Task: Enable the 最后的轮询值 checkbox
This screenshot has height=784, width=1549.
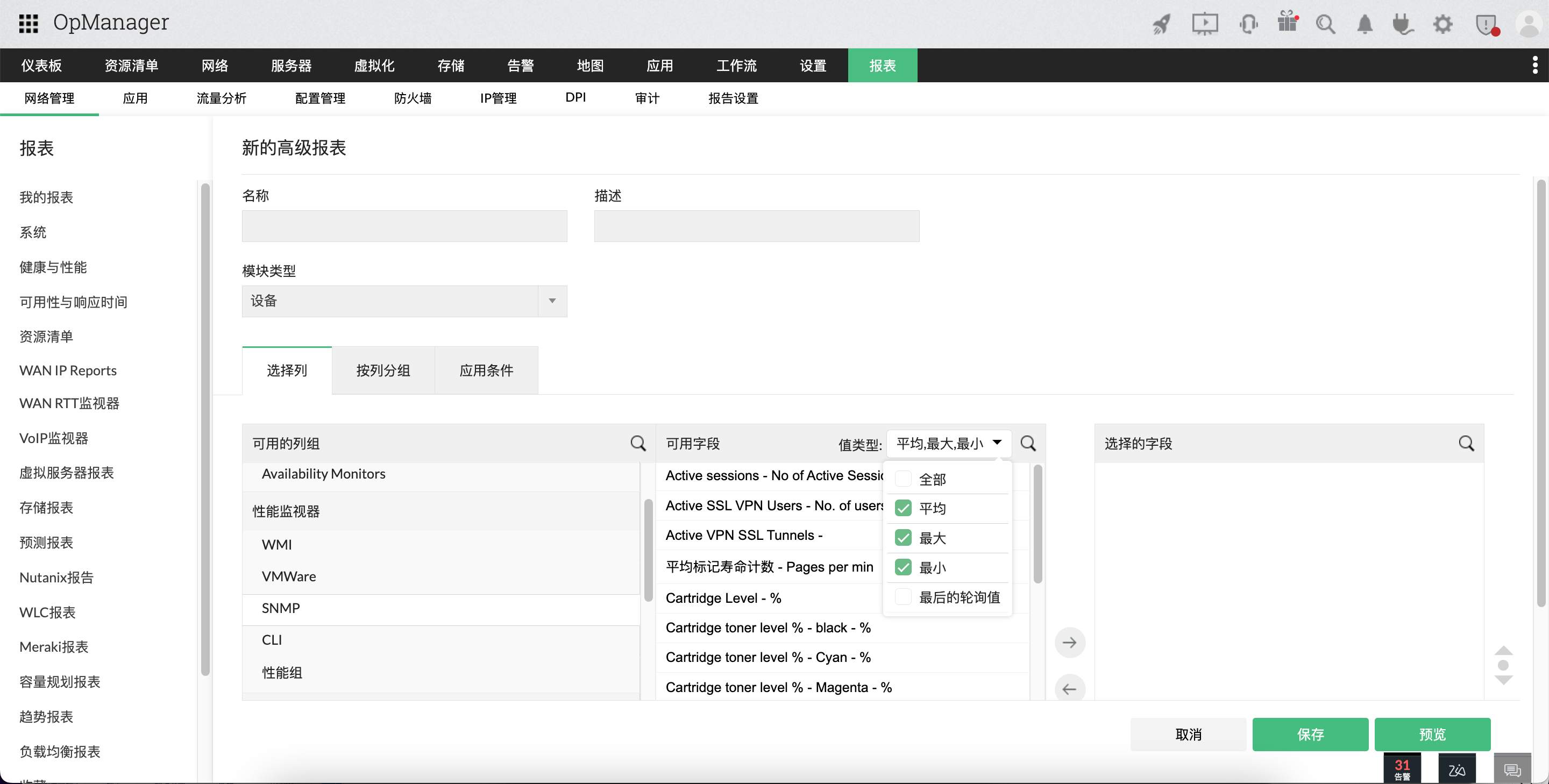Action: (903, 596)
